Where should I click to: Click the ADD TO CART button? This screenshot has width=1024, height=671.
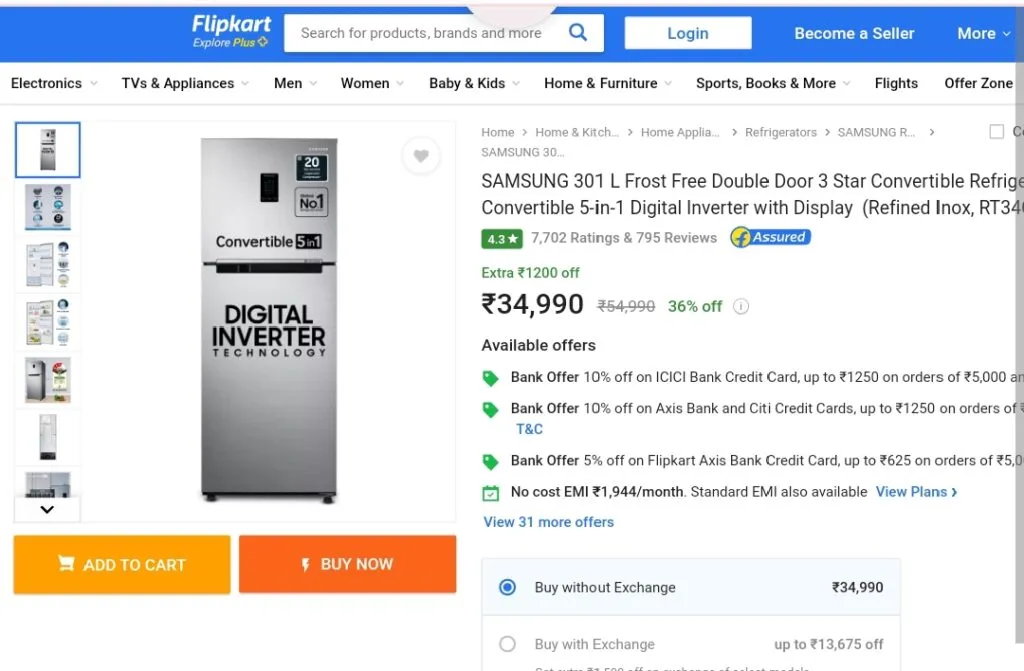click(122, 565)
